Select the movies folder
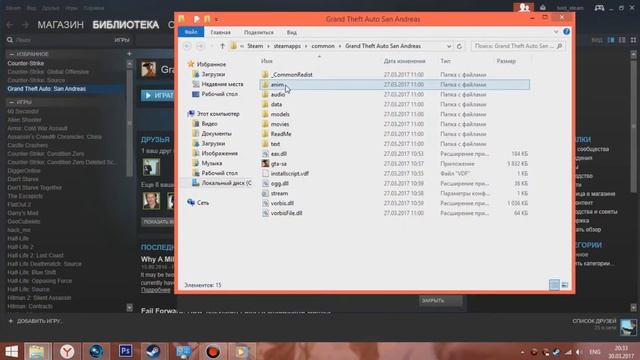The image size is (640, 360). tap(280, 124)
